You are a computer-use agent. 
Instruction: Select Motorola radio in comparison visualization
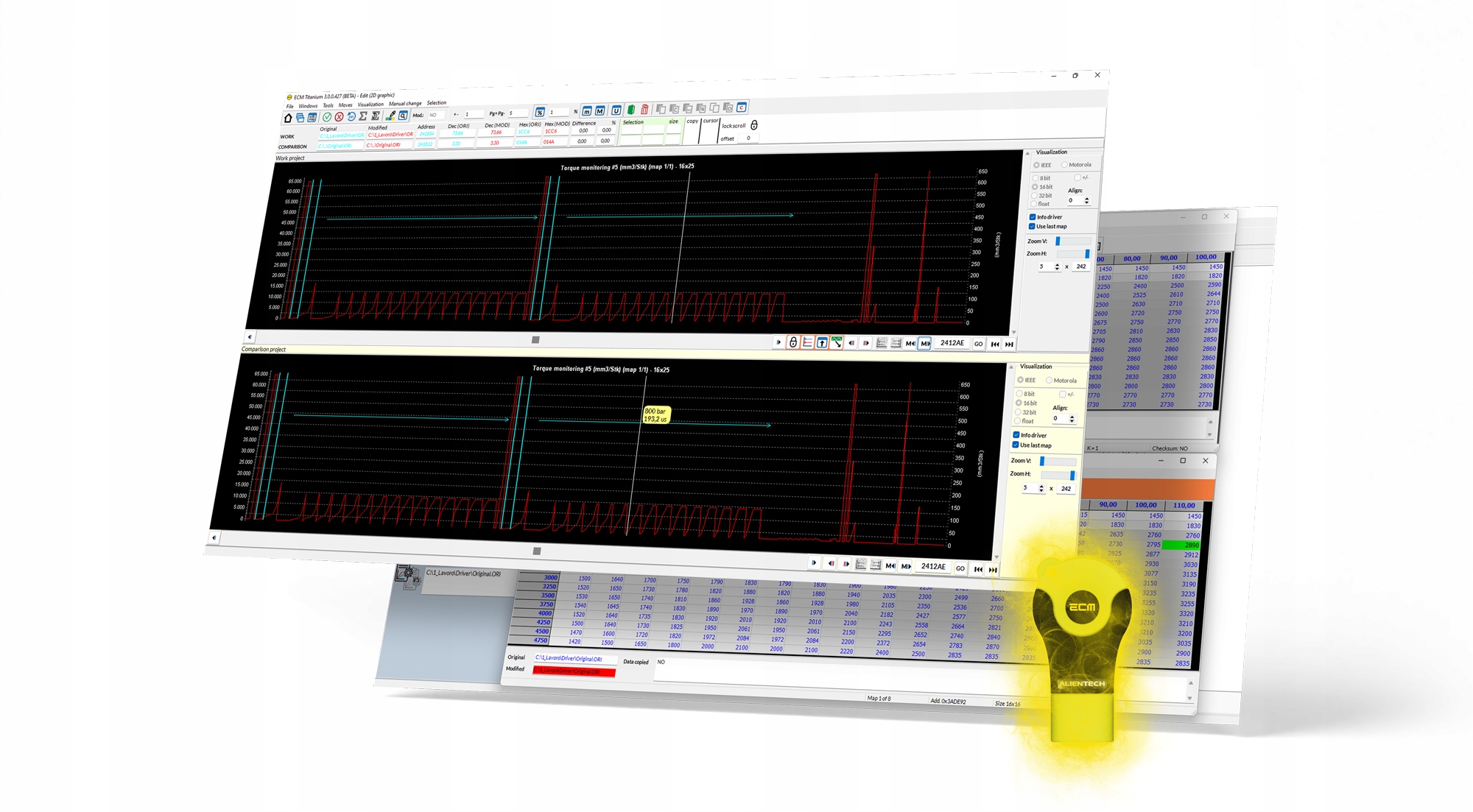click(1049, 381)
